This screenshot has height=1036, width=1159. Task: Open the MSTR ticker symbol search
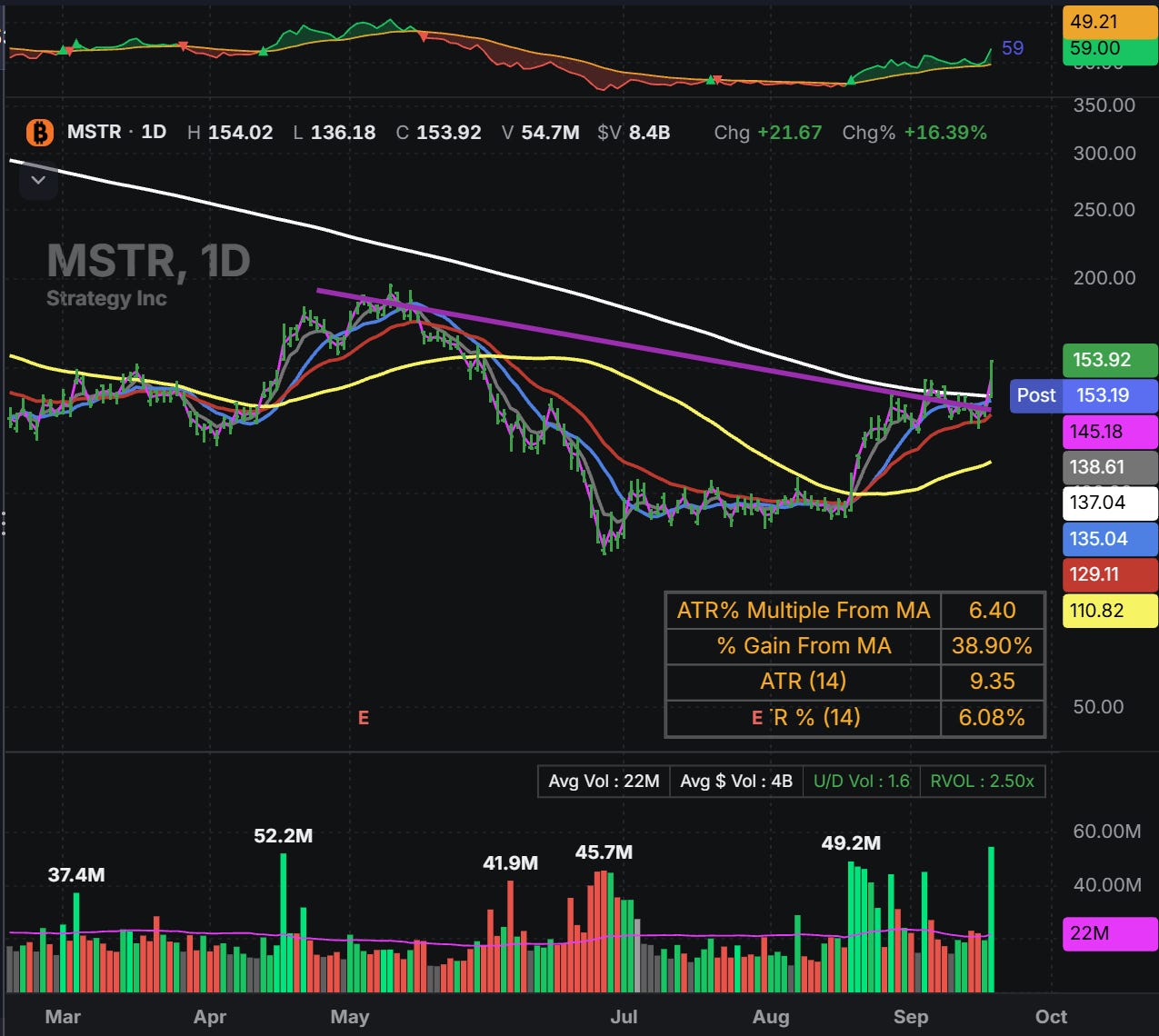(94, 132)
